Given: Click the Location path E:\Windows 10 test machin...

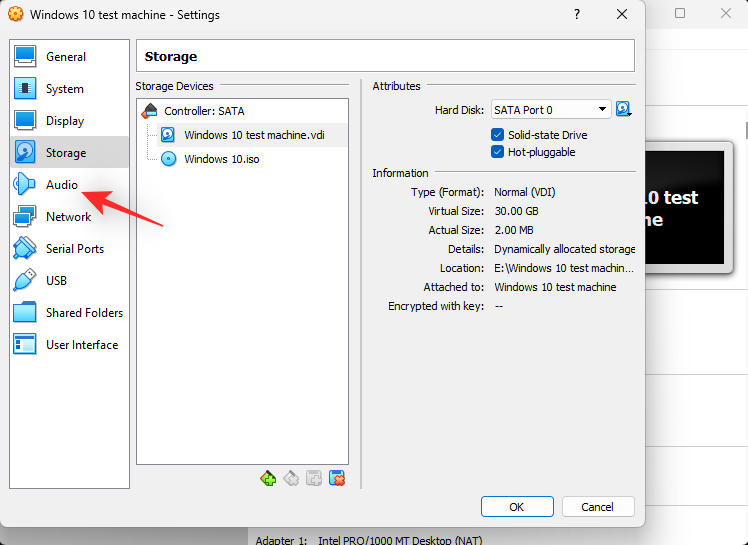Looking at the screenshot, I should 564,268.
